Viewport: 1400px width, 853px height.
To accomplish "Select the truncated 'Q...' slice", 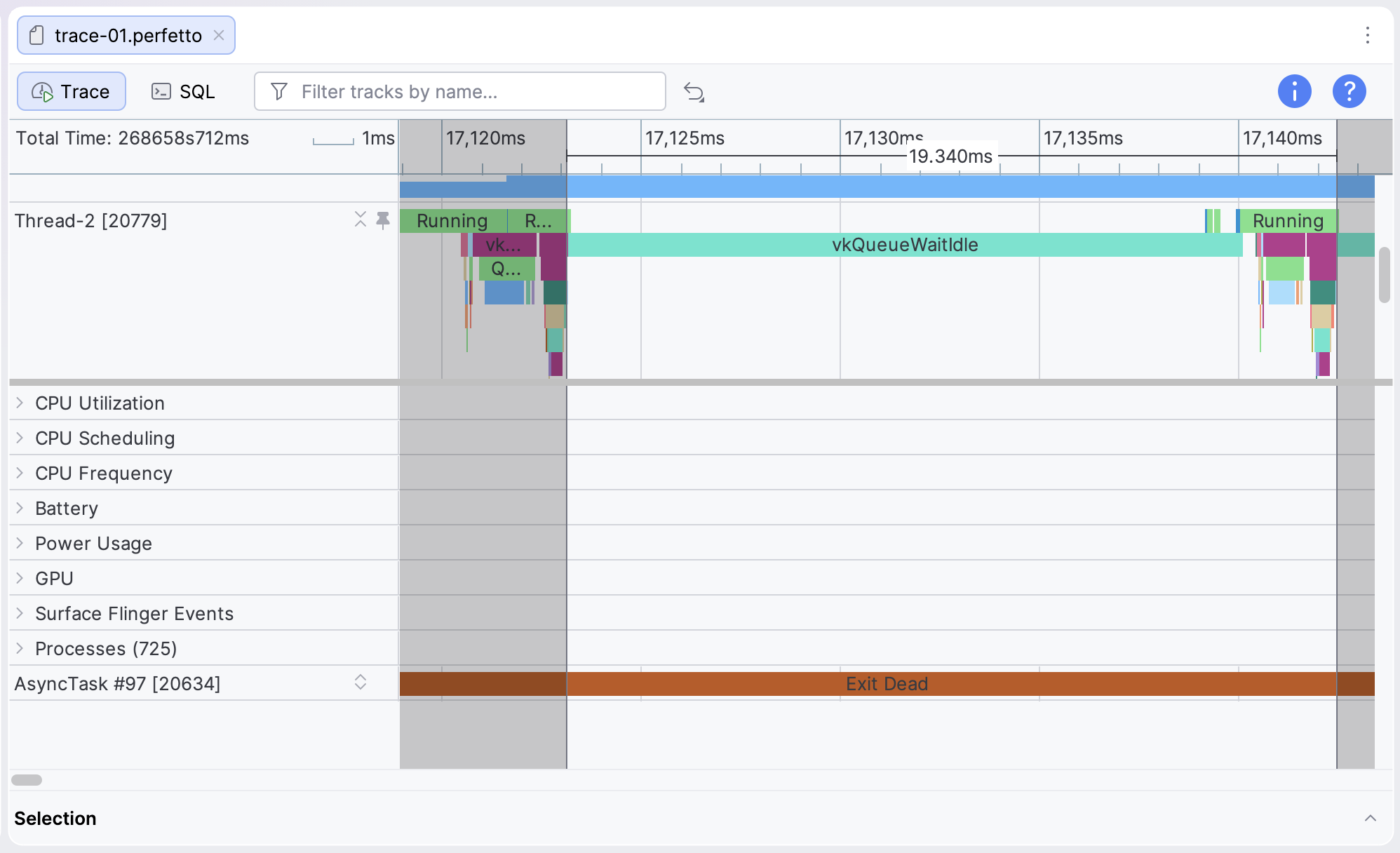I will point(506,269).
